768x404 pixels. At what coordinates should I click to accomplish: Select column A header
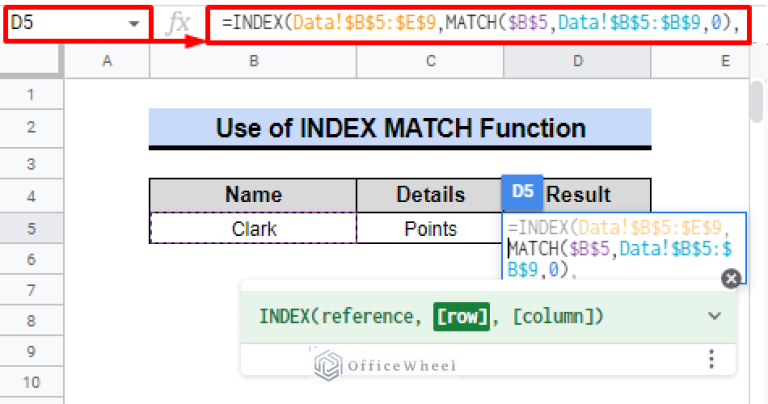click(107, 61)
